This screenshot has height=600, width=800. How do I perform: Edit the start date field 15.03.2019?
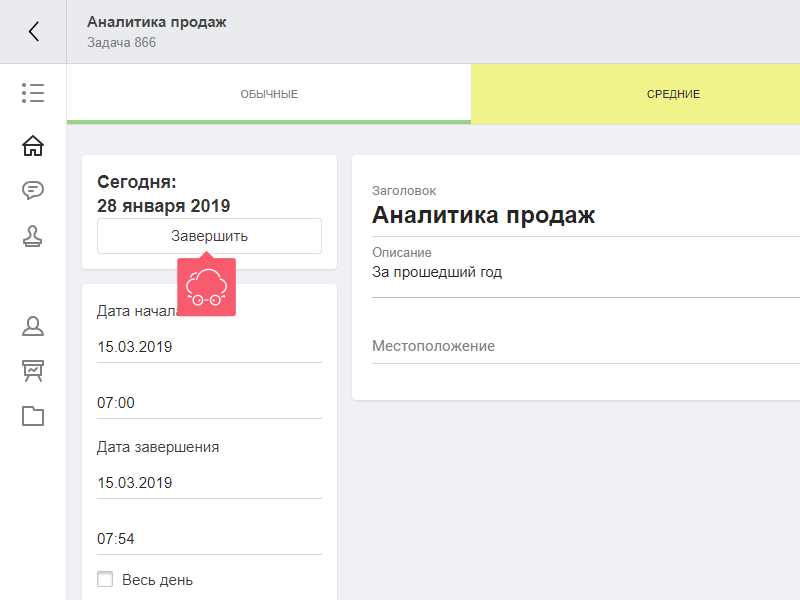pyautogui.click(x=209, y=347)
